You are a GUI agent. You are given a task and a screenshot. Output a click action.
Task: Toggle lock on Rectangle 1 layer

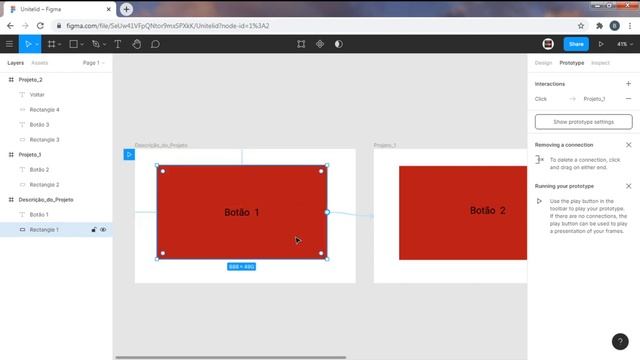[x=94, y=229]
